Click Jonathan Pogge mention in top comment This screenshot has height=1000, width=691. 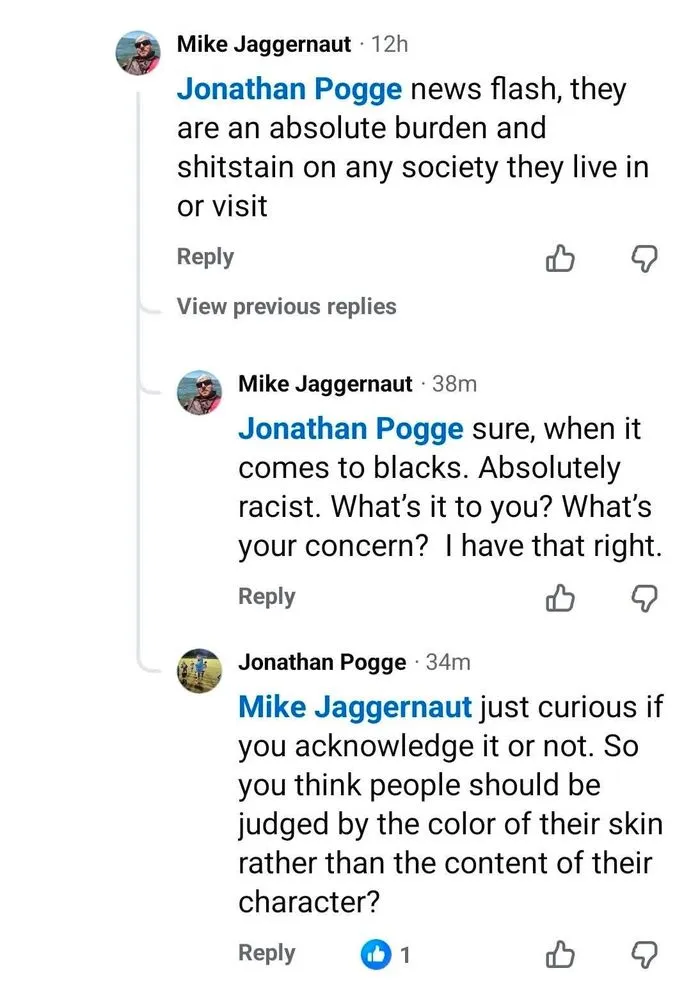point(289,89)
